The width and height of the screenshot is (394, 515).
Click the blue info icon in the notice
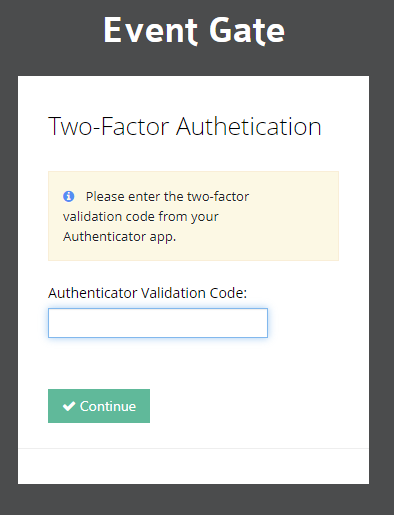click(69, 196)
